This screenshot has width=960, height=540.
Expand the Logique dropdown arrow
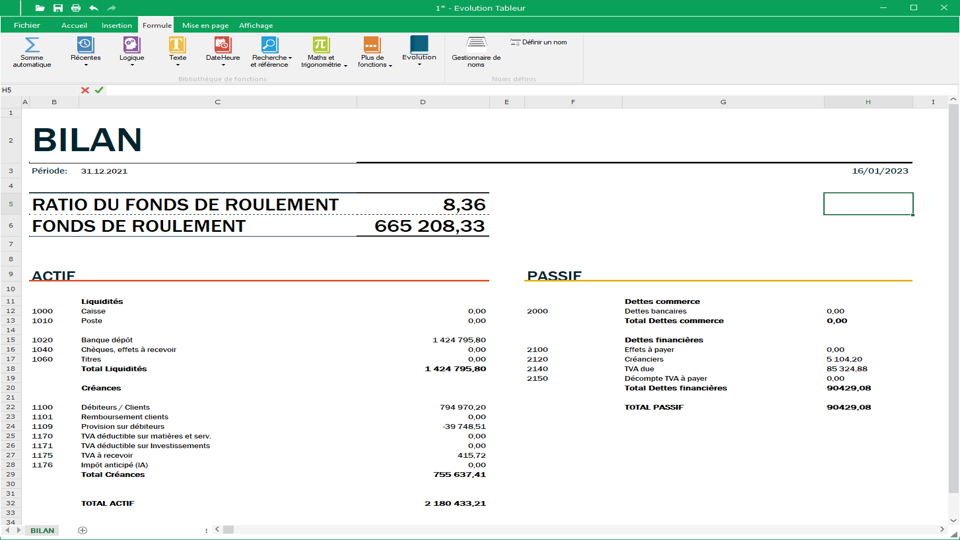click(132, 65)
